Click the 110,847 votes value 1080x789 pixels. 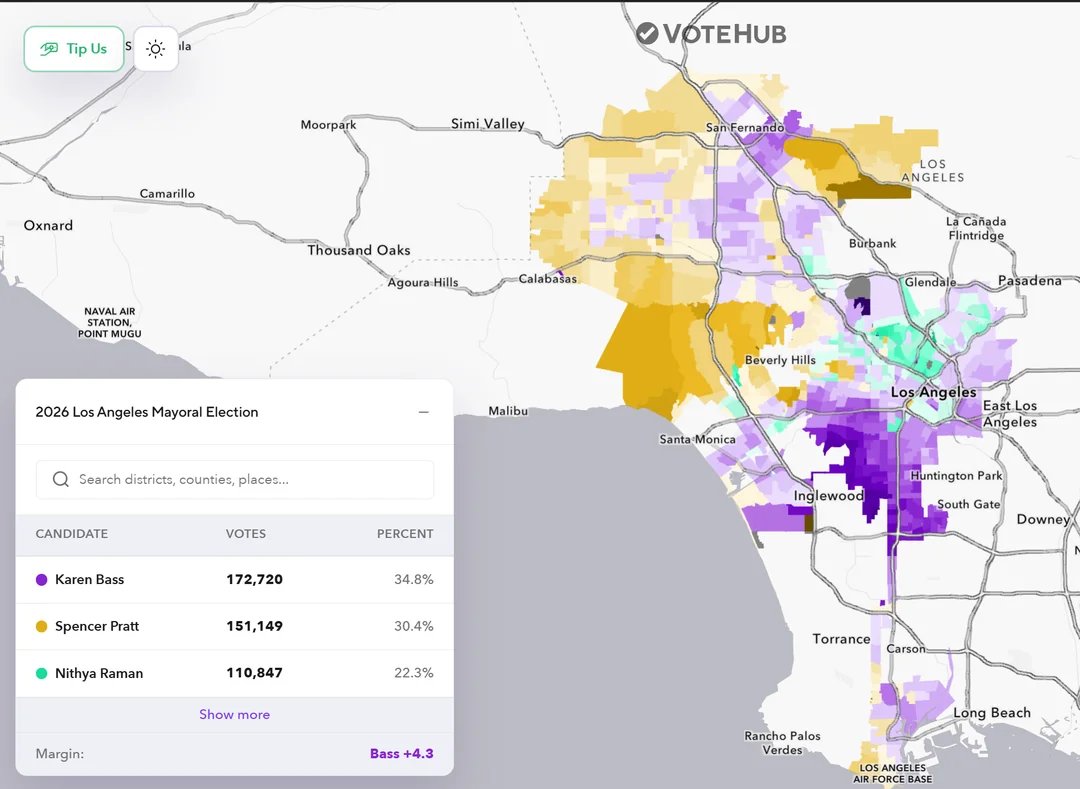(255, 673)
